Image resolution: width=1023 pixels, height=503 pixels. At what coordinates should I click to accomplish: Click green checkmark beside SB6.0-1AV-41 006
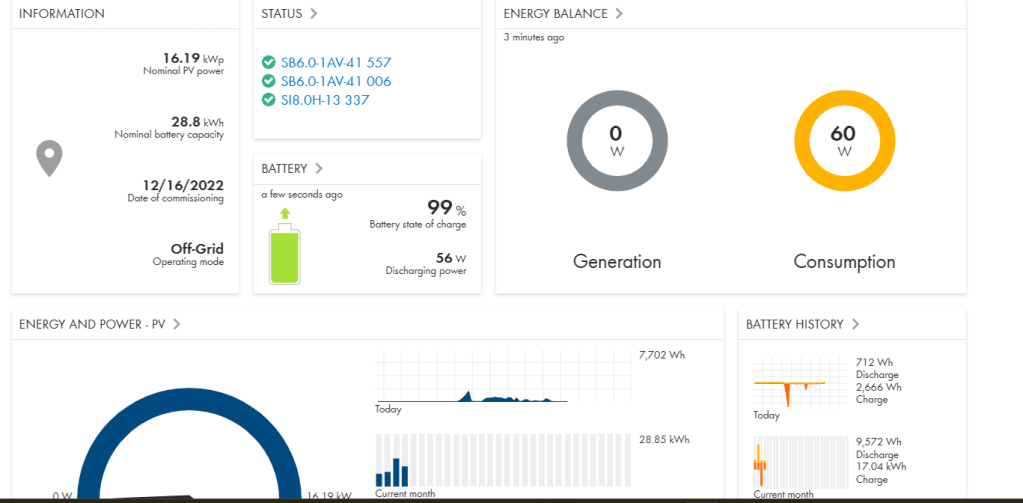268,81
